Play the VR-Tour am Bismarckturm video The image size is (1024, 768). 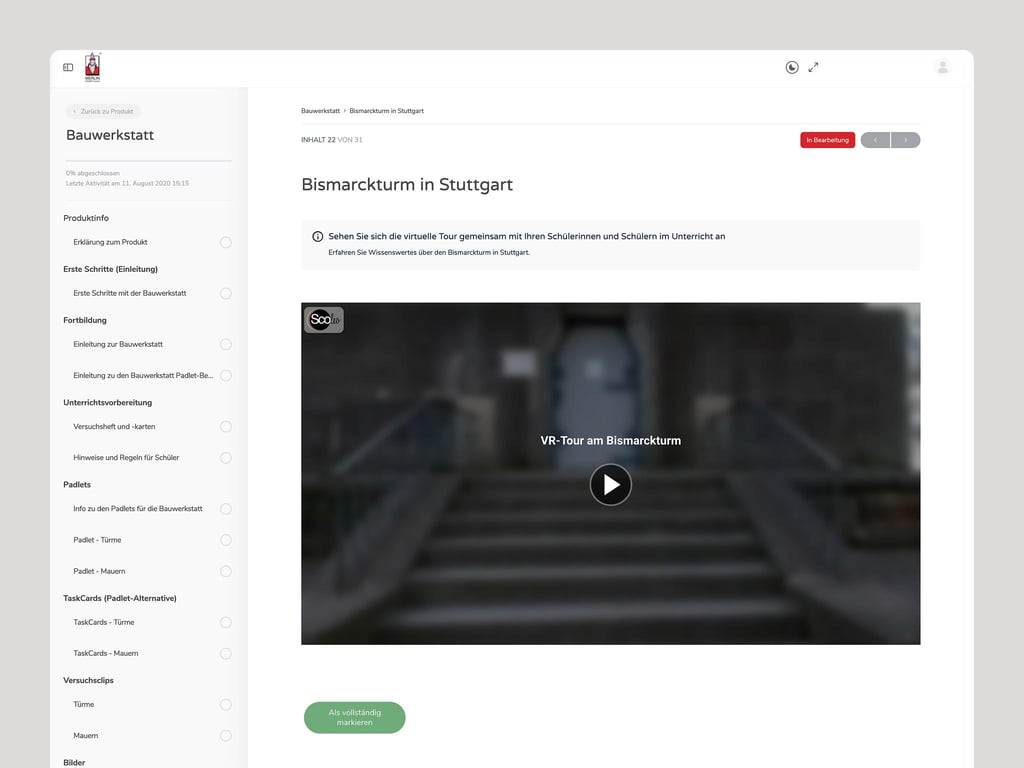(611, 484)
